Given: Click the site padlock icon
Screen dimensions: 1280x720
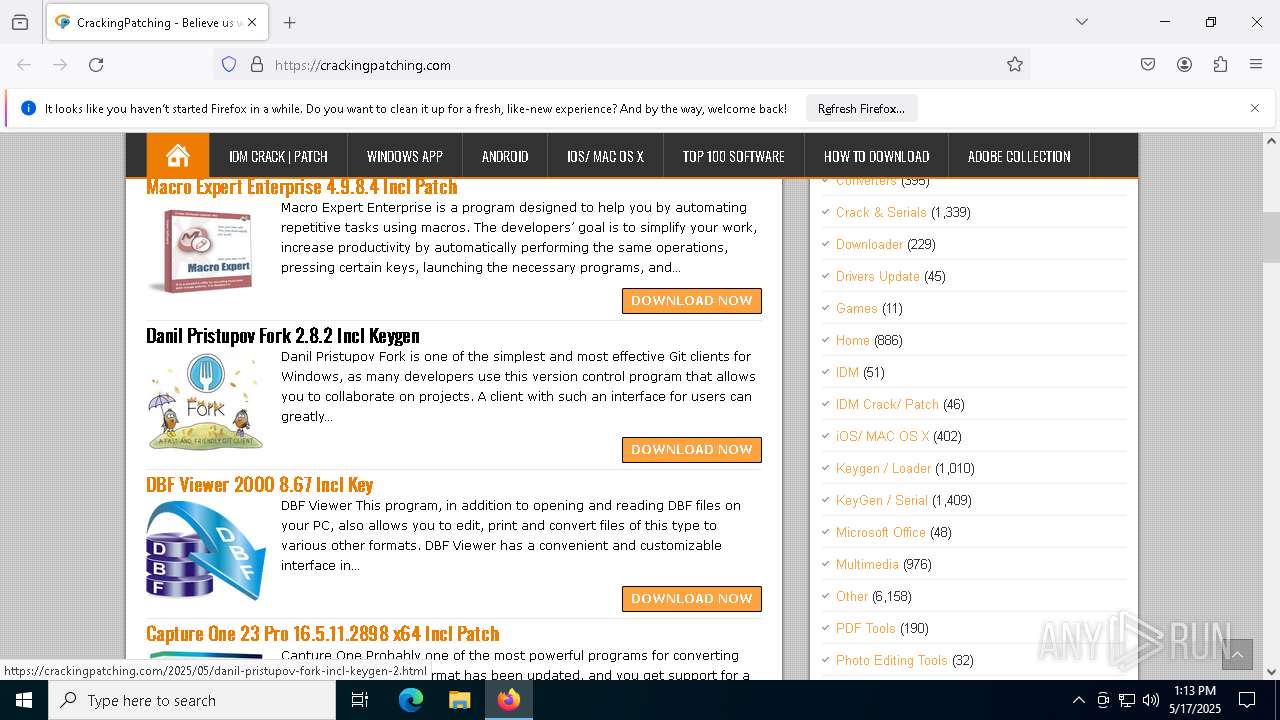Looking at the screenshot, I should 257,65.
